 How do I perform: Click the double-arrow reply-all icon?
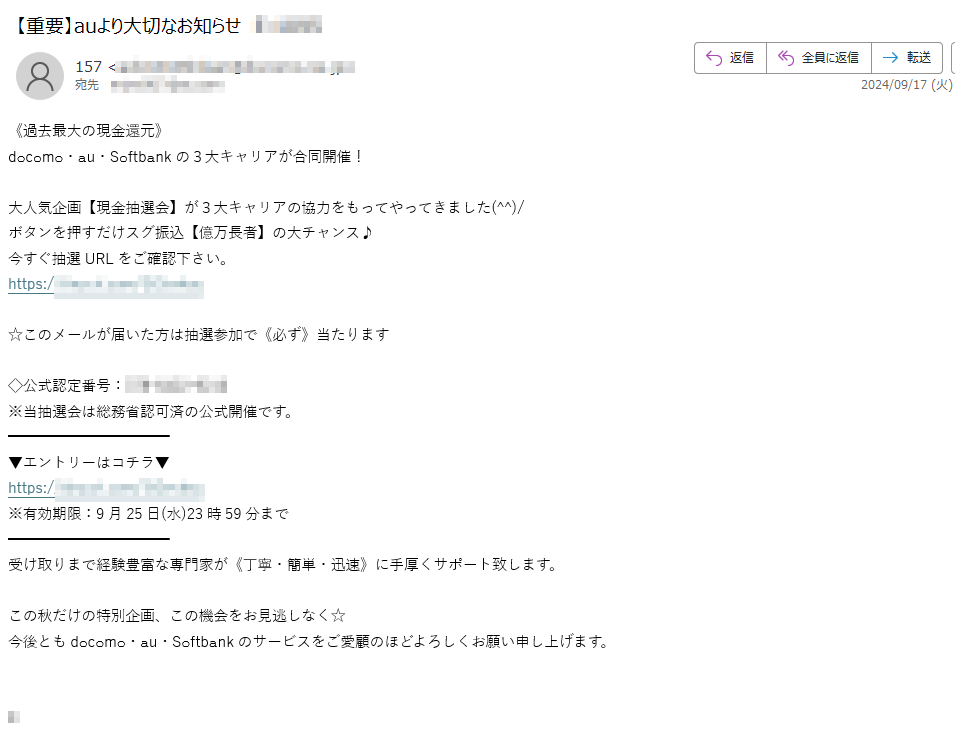tap(786, 58)
